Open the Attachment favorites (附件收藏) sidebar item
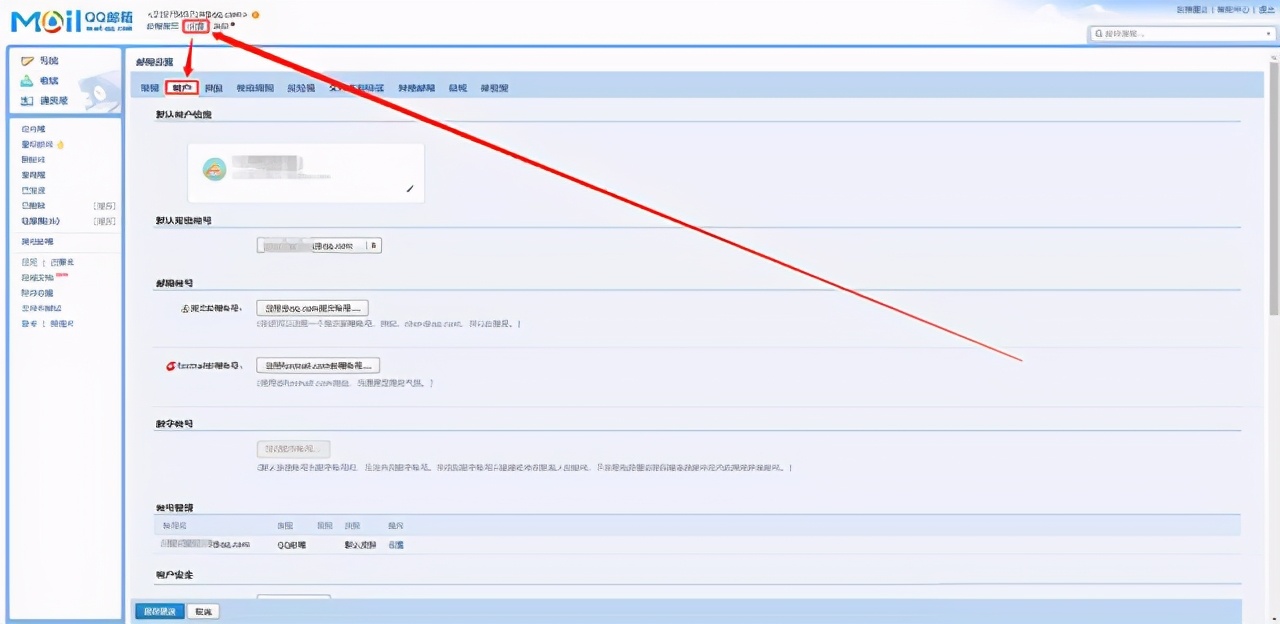The height and width of the screenshot is (624, 1280). (37, 293)
